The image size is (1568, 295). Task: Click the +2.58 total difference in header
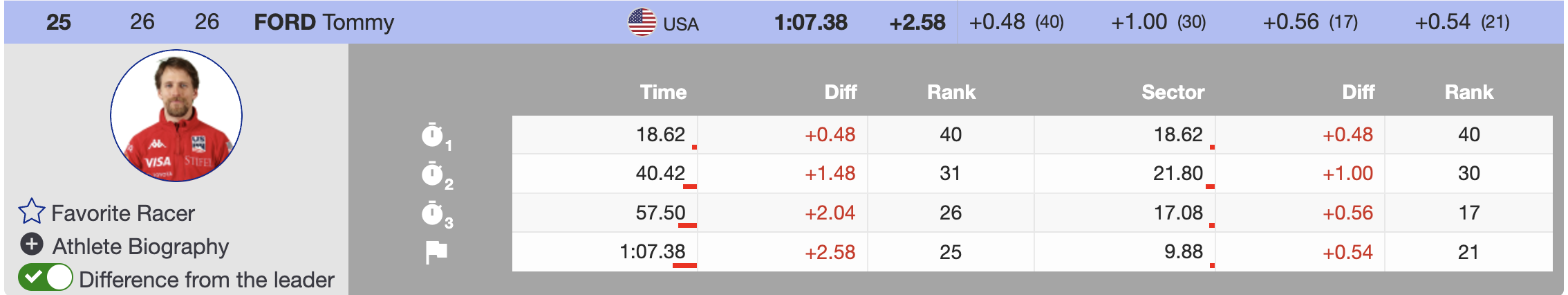(917, 22)
